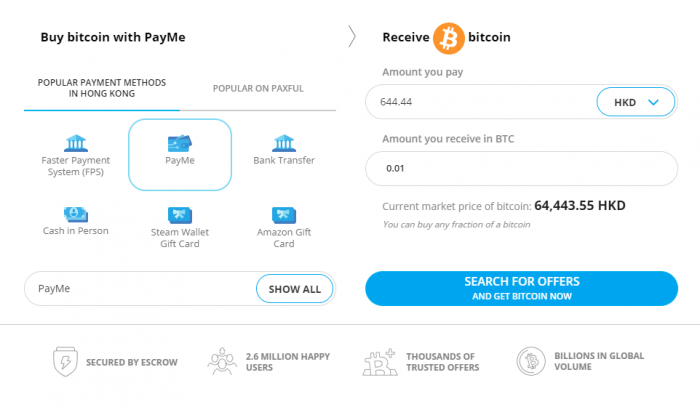The width and height of the screenshot is (700, 407).
Task: Expand currency list via chevron arrow
Action: pos(654,102)
